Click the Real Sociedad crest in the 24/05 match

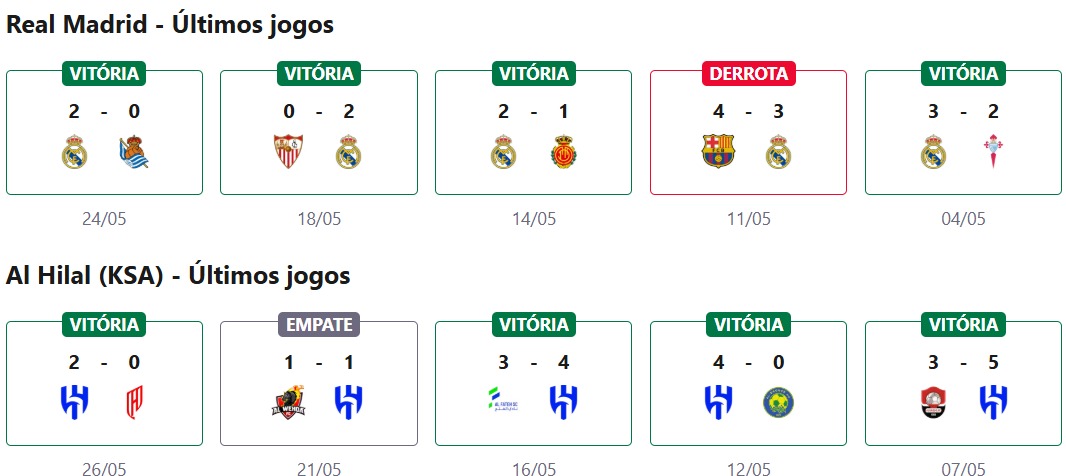tap(133, 152)
